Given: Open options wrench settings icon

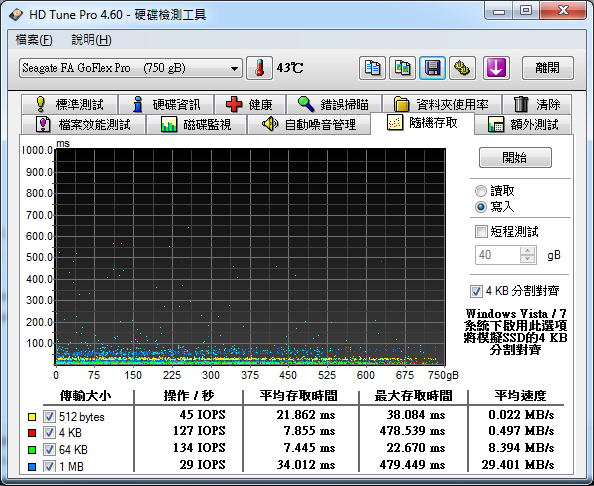Looking at the screenshot, I should pos(462,68).
